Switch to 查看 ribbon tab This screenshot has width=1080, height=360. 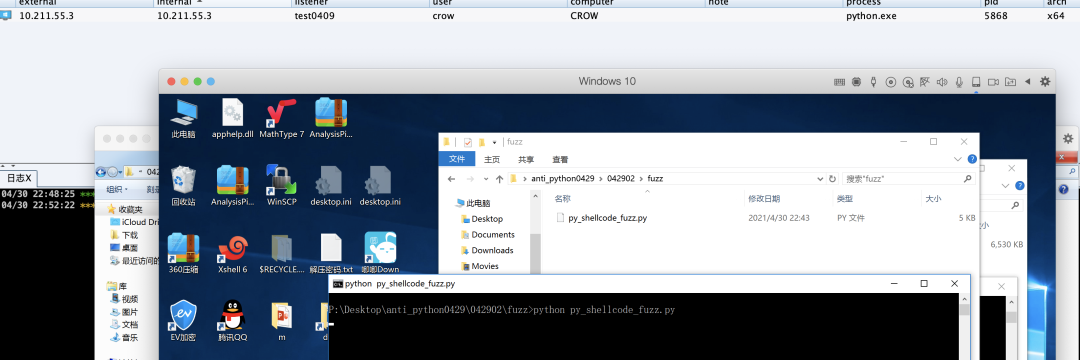(560, 159)
